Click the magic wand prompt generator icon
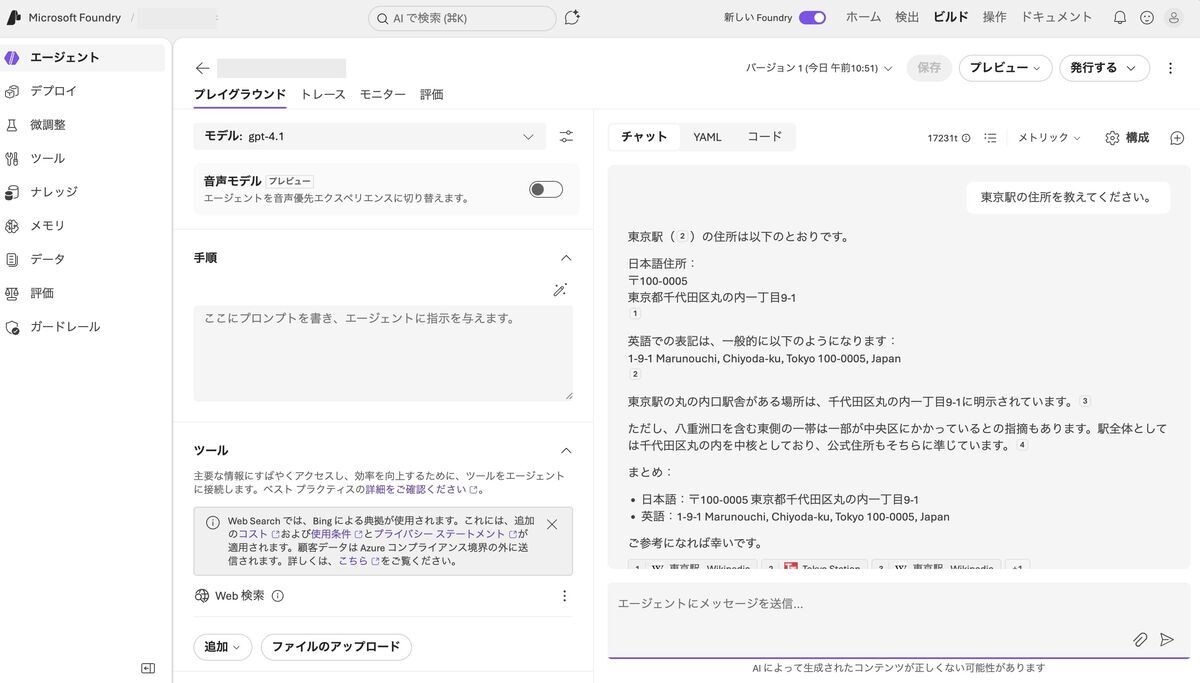The image size is (1200, 683). coord(560,290)
